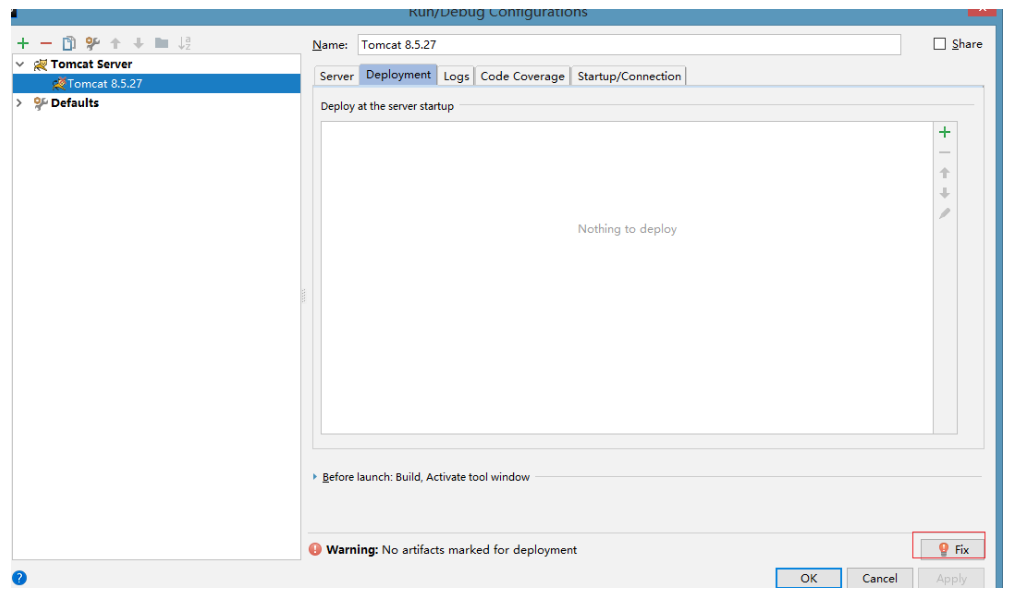The height and width of the screenshot is (597, 1009).
Task: Toggle the Share checkbox
Action: (940, 44)
